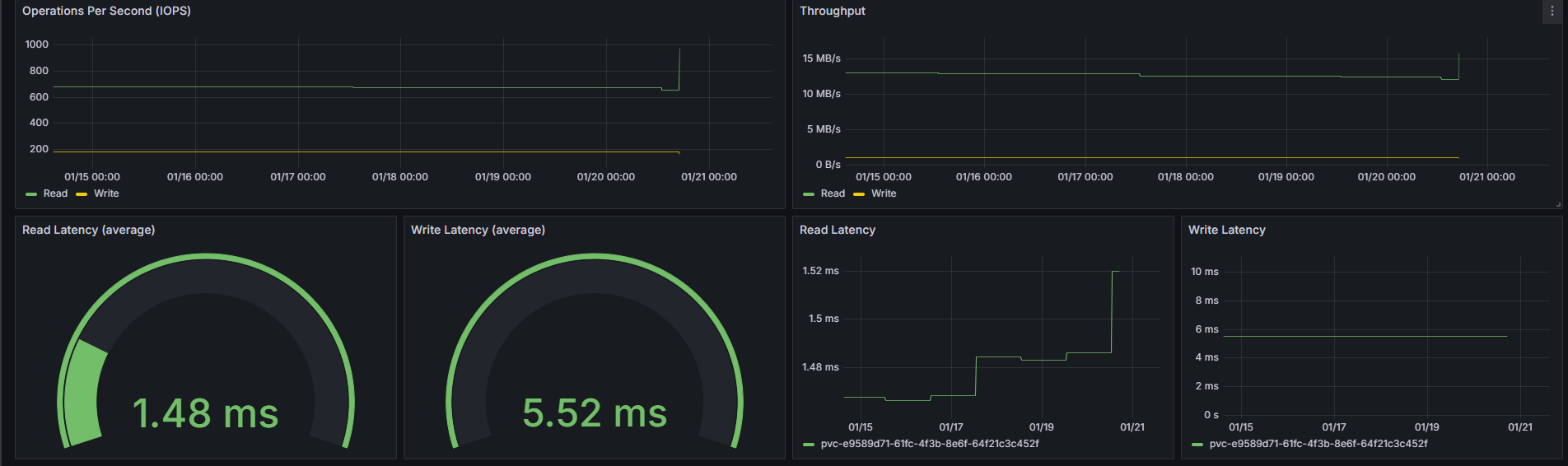
Task: Toggle Read series in Throughput legend
Action: [x=833, y=193]
